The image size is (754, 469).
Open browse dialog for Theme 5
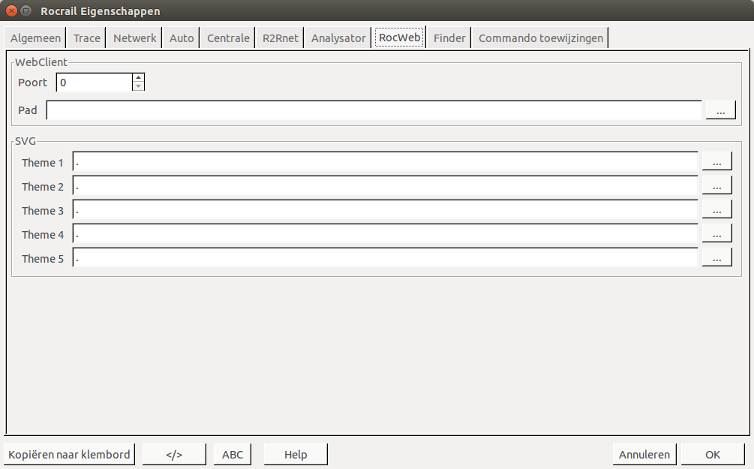click(x=716, y=258)
